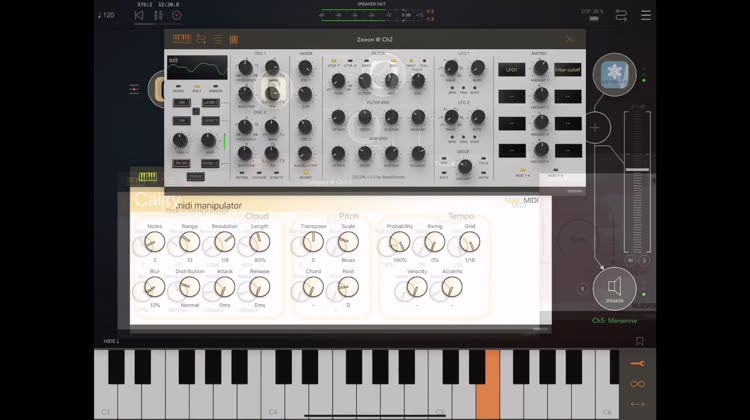
Task: Open the Init preset display in Zeeon
Action: 197,67
